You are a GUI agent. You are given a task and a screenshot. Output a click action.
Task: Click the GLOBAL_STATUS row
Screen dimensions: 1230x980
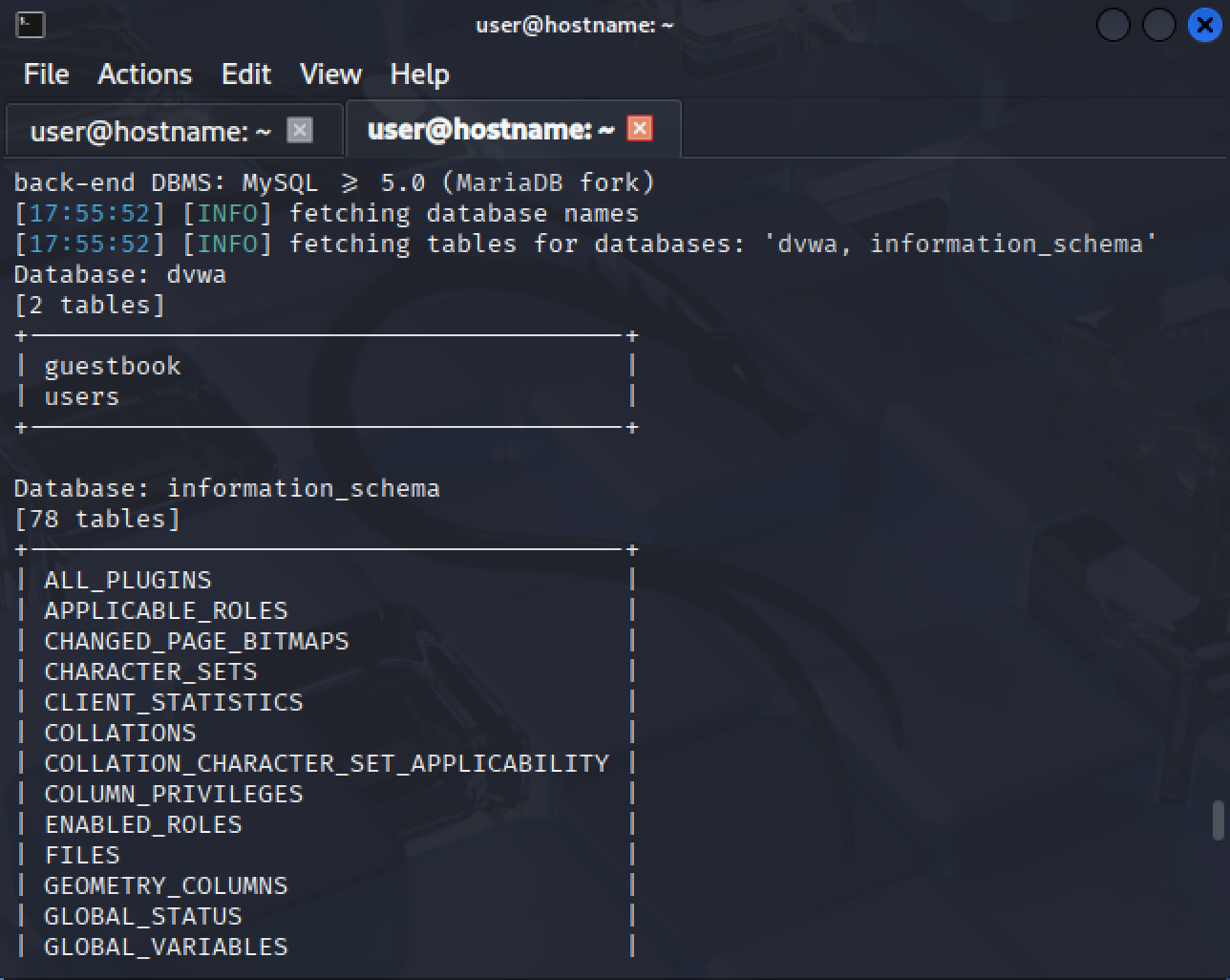(x=325, y=916)
